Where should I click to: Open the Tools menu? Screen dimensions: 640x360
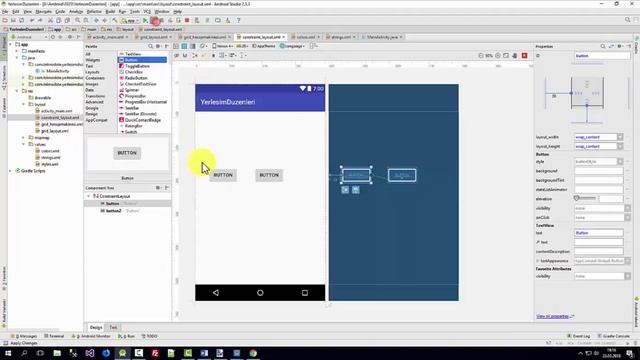coord(135,12)
